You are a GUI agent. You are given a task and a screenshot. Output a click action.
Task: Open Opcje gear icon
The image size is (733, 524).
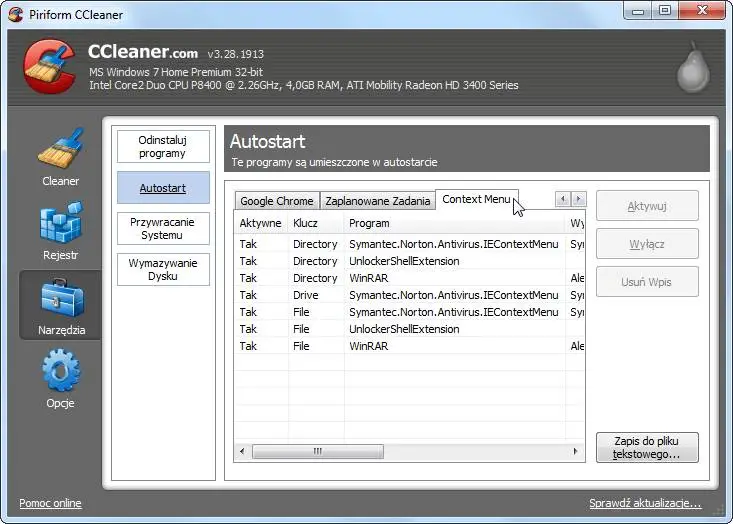[x=60, y=371]
